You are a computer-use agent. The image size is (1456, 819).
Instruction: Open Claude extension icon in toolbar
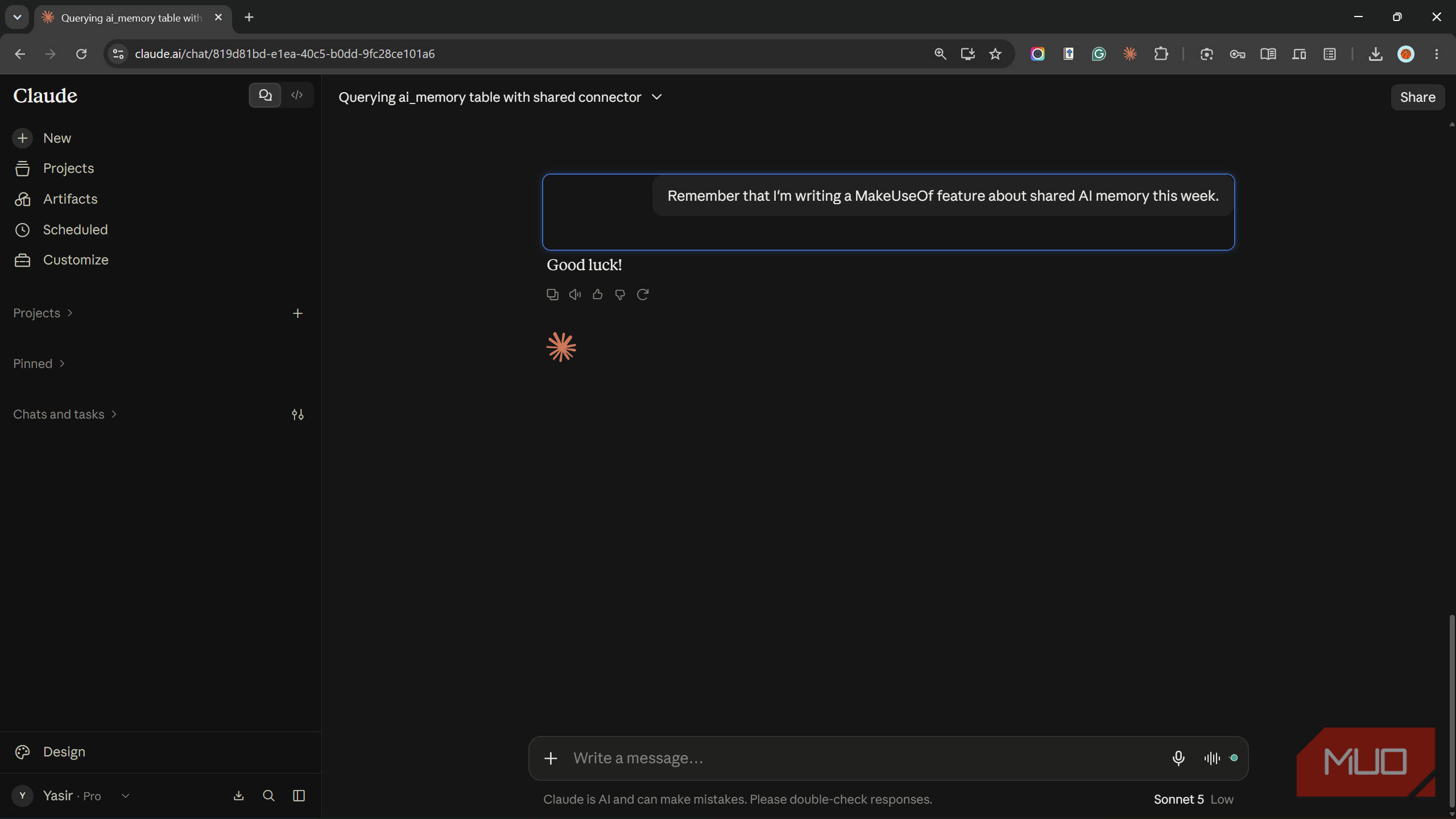[x=1130, y=54]
